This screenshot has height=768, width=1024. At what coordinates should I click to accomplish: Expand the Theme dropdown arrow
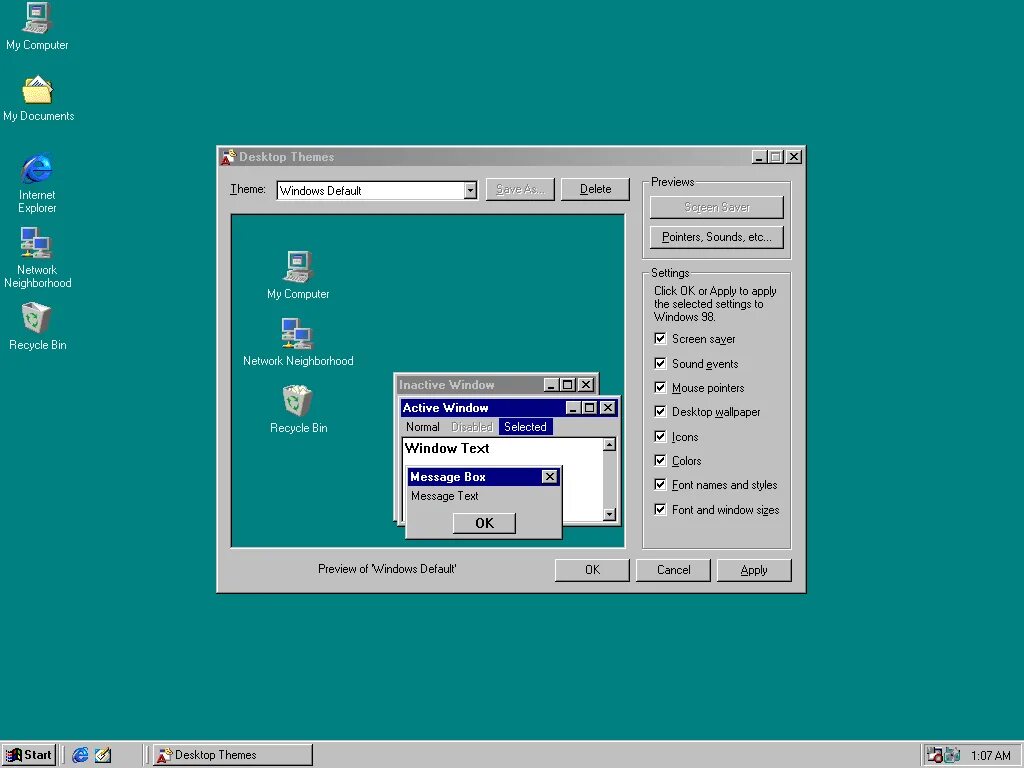470,190
